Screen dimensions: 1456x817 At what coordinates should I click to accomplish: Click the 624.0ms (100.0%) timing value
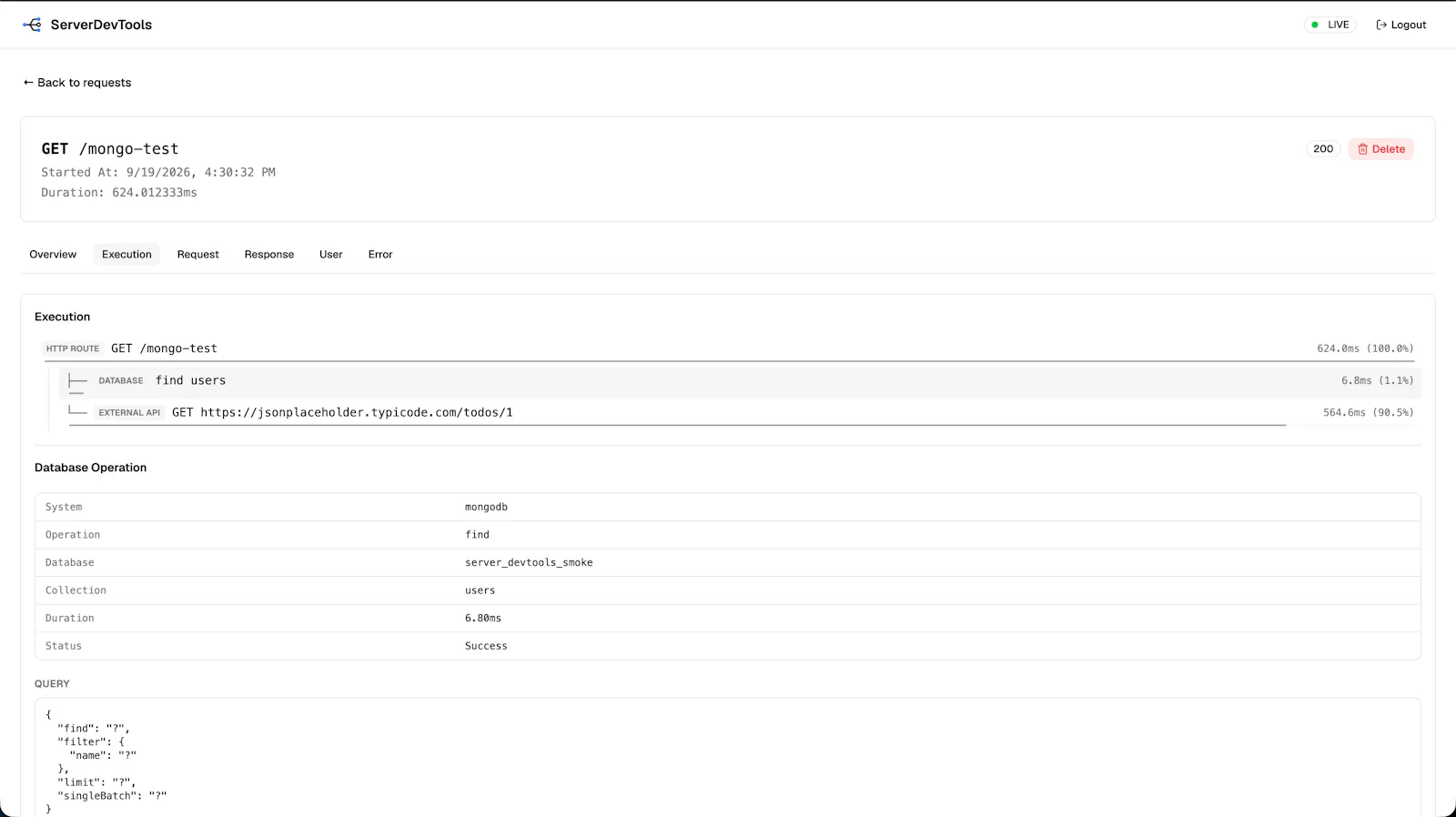pyautogui.click(x=1365, y=348)
